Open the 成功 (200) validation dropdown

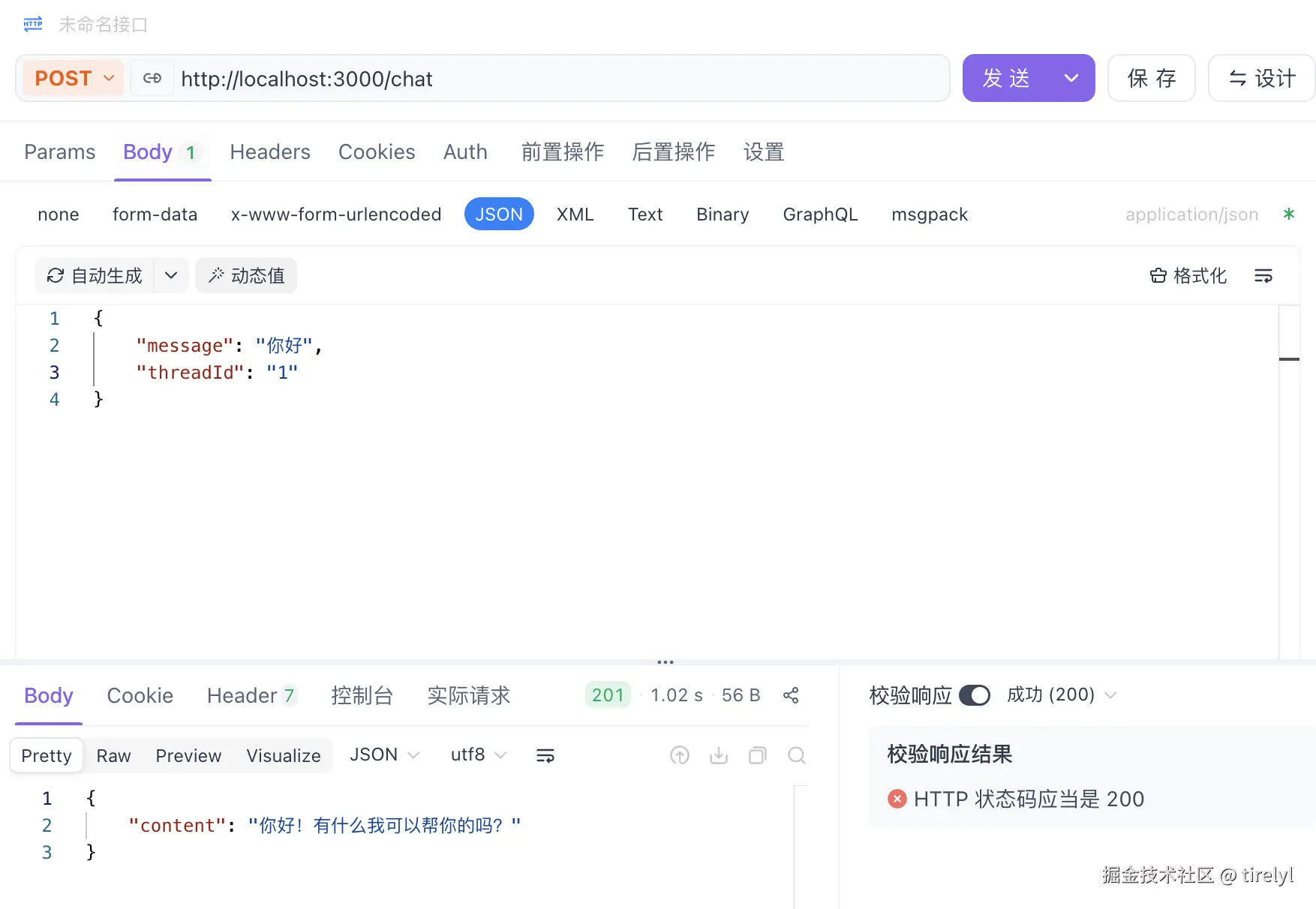click(1062, 695)
